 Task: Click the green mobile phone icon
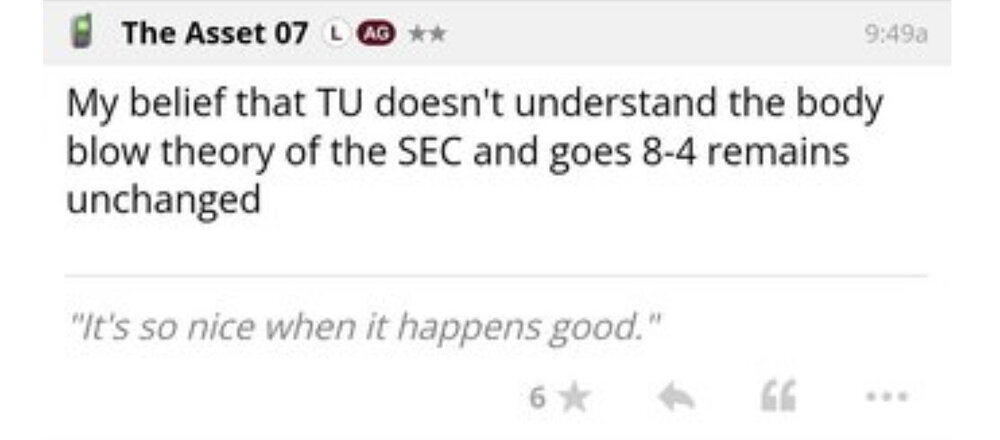[x=83, y=33]
